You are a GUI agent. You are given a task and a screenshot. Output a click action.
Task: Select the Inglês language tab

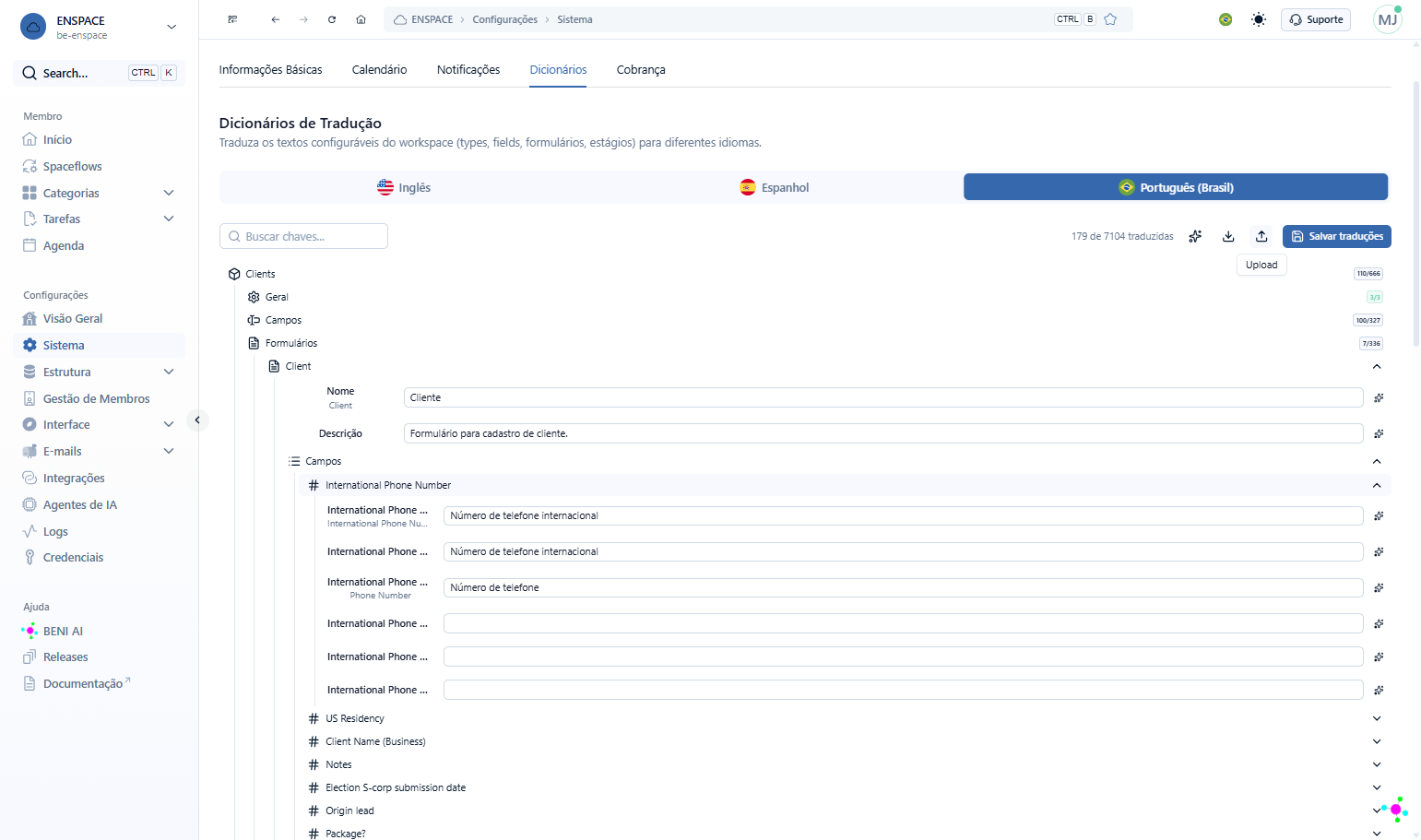pyautogui.click(x=404, y=187)
